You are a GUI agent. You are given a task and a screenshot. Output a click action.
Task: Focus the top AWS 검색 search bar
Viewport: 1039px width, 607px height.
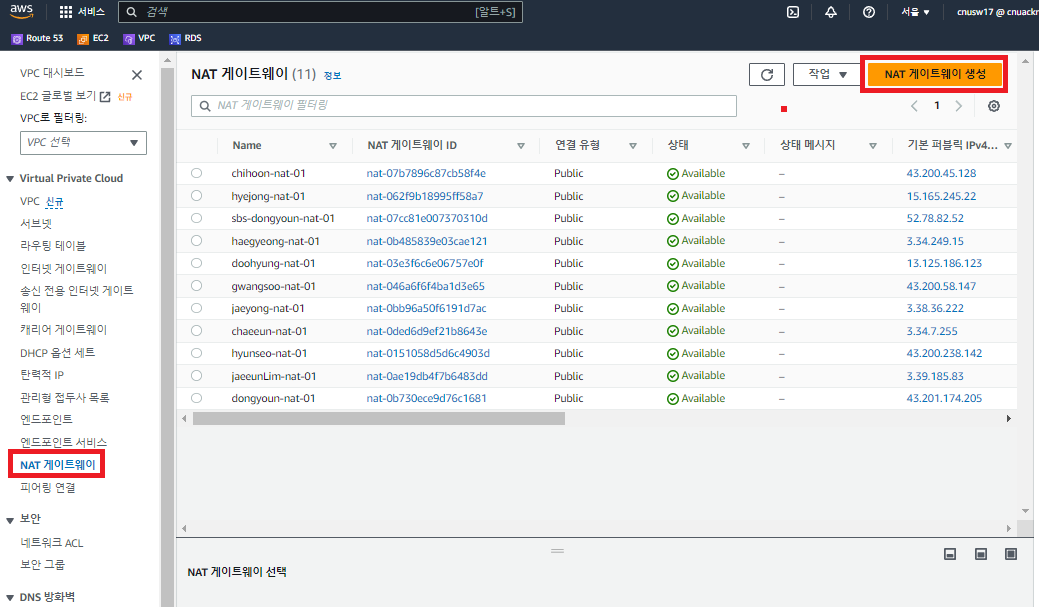coord(320,12)
